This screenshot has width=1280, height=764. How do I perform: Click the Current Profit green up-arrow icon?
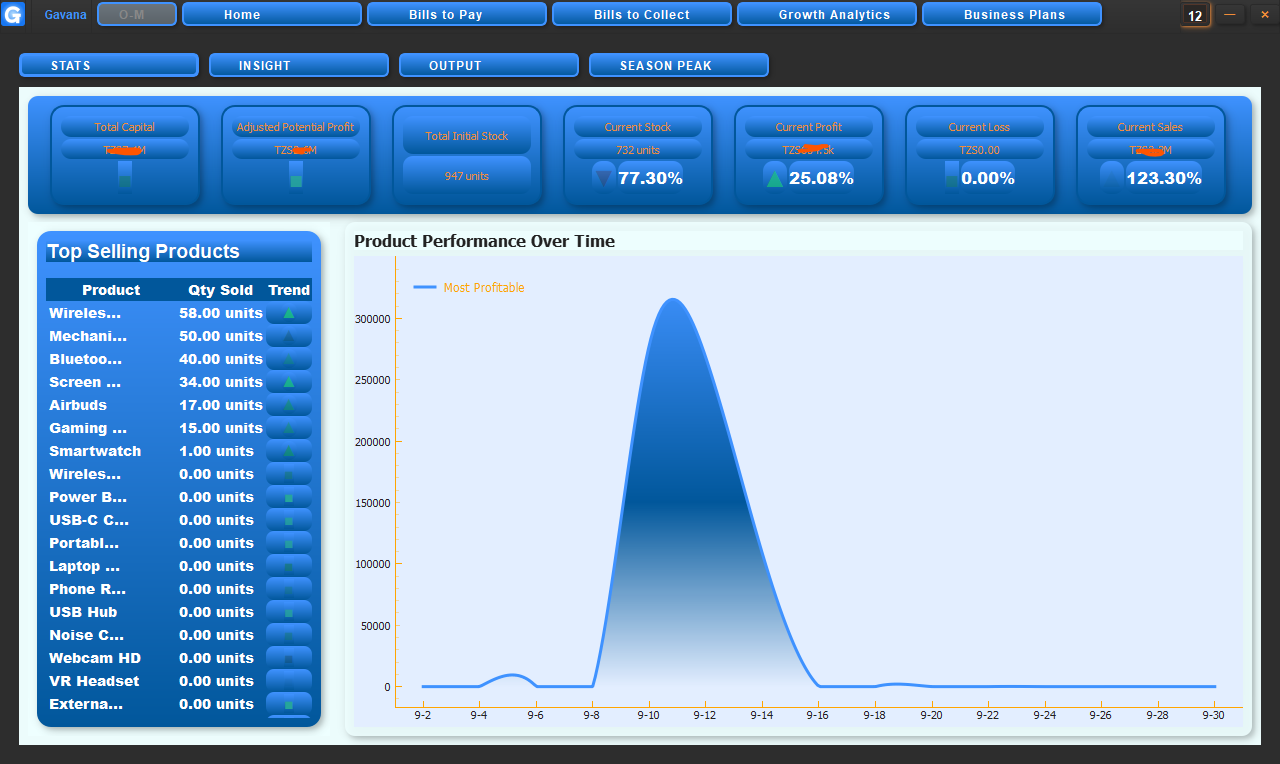[x=775, y=179]
